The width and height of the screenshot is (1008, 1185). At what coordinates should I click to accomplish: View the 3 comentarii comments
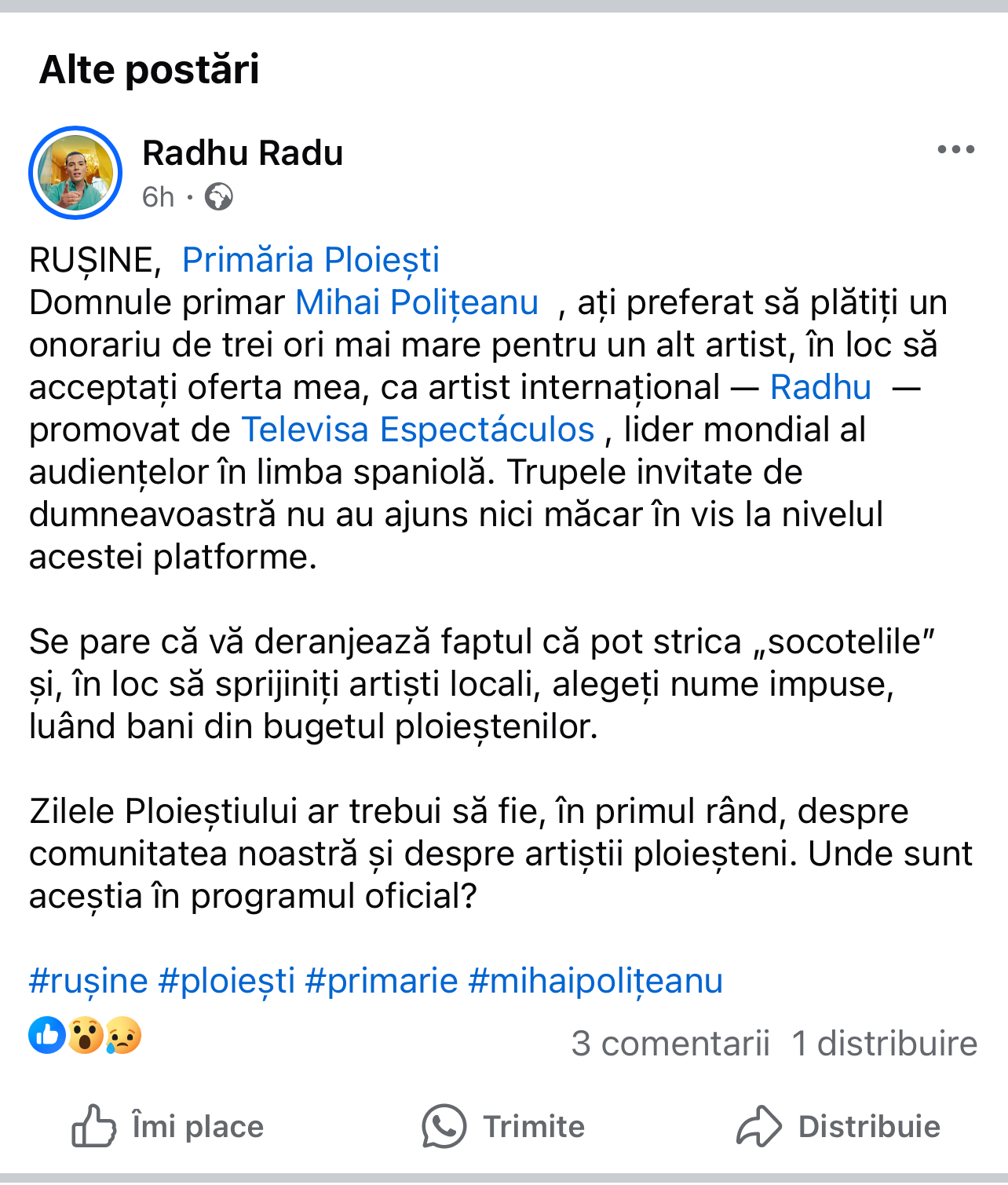[x=670, y=1044]
